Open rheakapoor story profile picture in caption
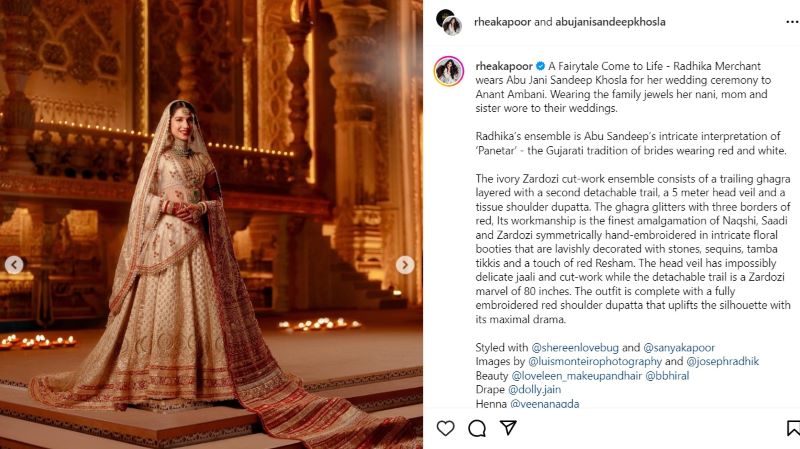Viewport: 800px width, 449px height. [448, 71]
